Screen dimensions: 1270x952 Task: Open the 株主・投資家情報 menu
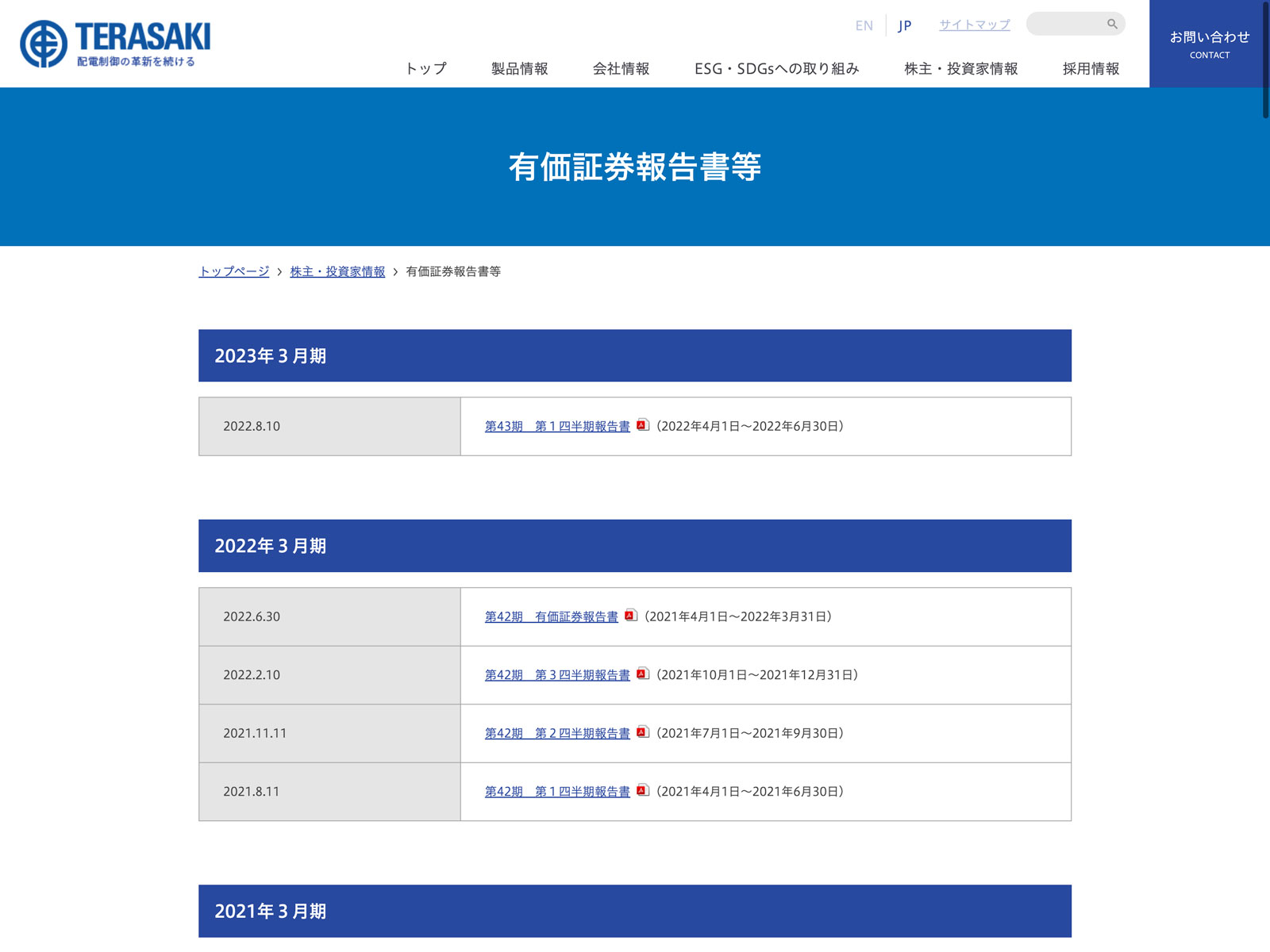pos(960,69)
